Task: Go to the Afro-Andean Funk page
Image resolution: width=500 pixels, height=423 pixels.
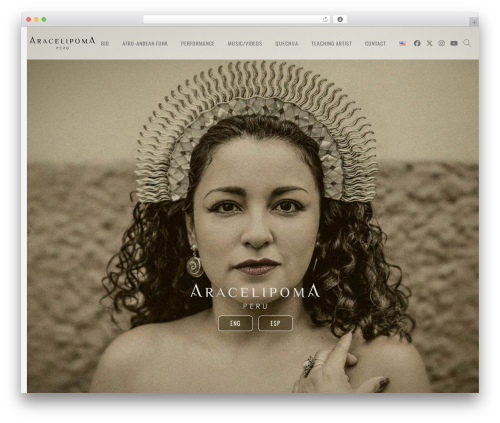Action: click(145, 44)
